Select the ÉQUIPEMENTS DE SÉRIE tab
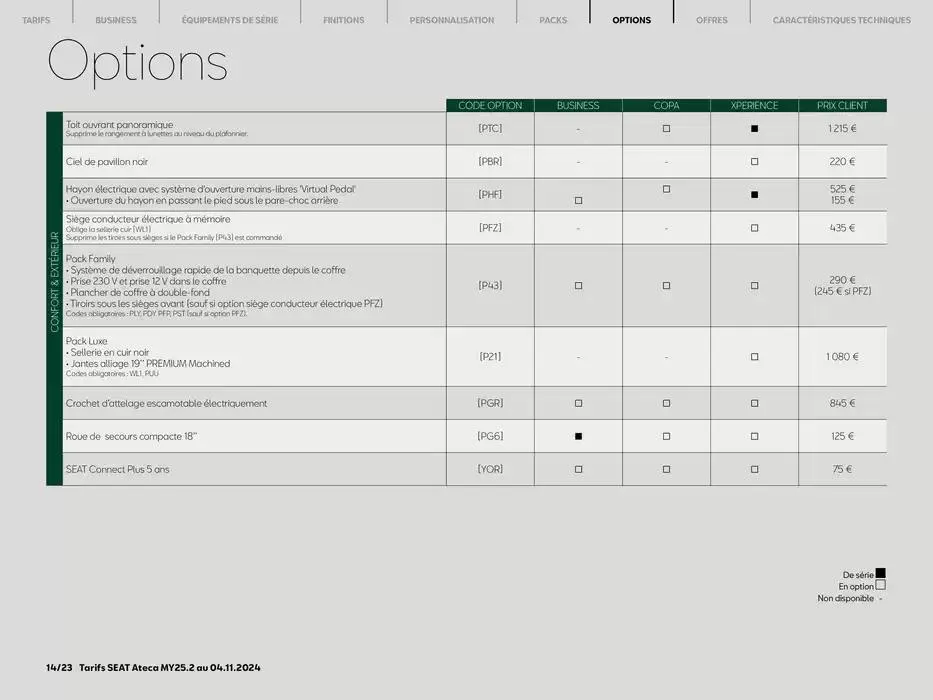 click(x=230, y=20)
